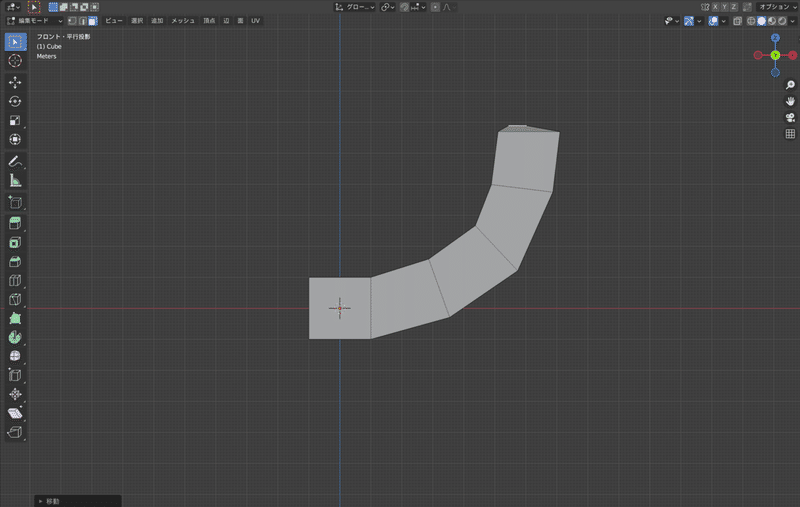Toggle X-ray view
The width and height of the screenshot is (800, 507).
point(737,21)
